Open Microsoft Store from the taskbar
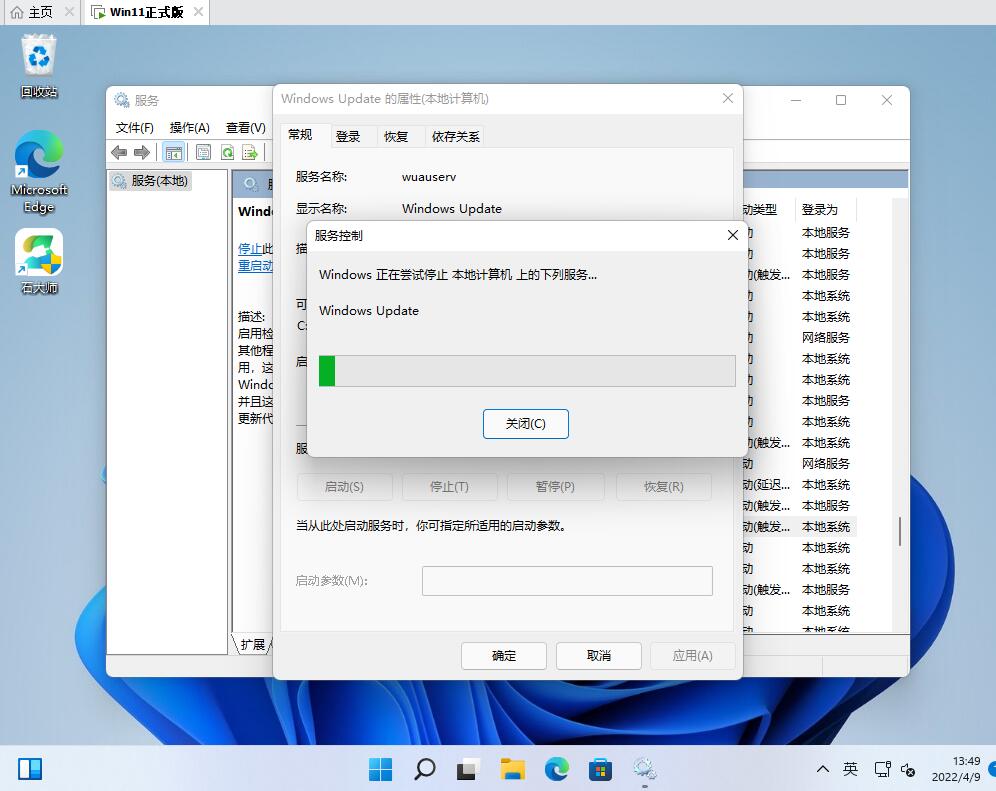 pyautogui.click(x=600, y=769)
